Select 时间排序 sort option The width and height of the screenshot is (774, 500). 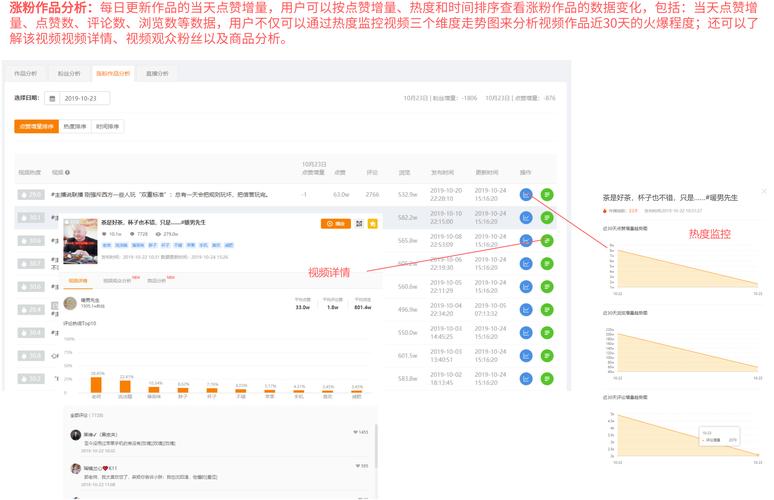pos(107,127)
